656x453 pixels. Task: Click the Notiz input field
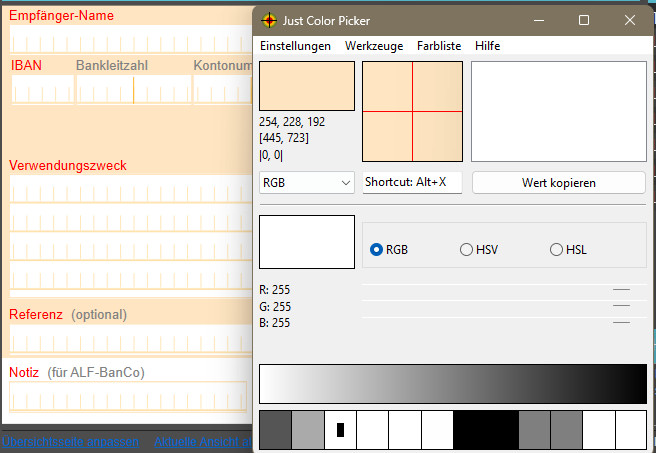127,397
